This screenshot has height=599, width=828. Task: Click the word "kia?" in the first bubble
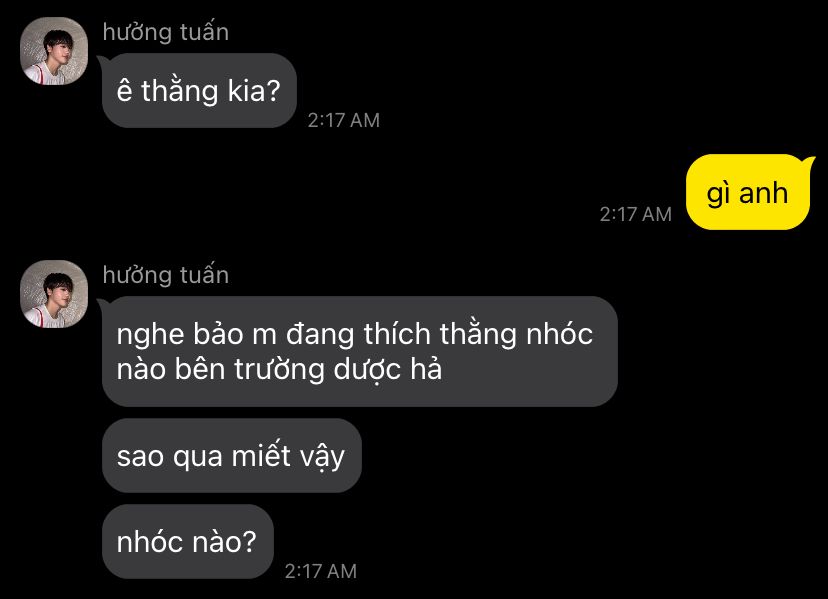pyautogui.click(x=254, y=91)
